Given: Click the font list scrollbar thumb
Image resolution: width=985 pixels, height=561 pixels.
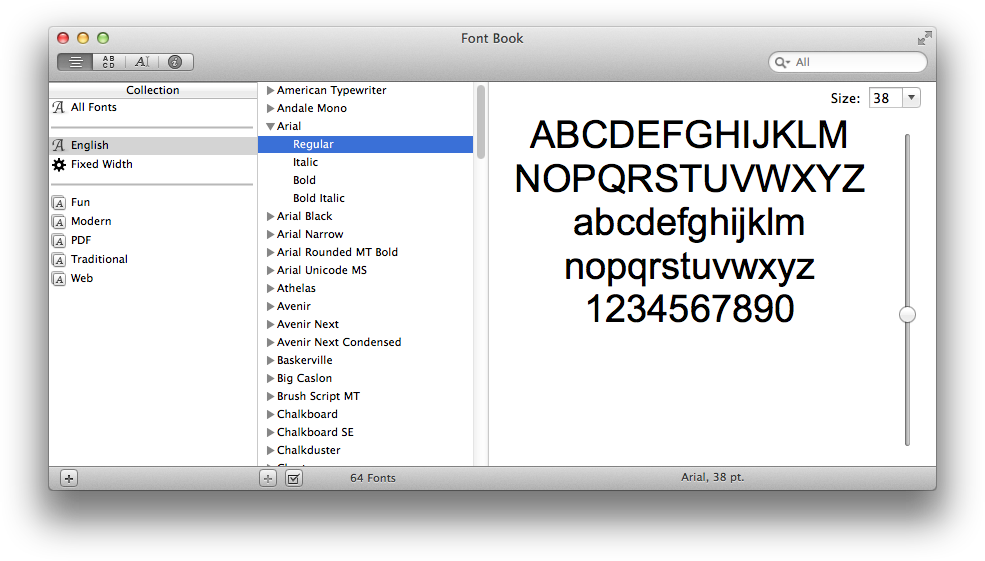Looking at the screenshot, I should tap(481, 120).
